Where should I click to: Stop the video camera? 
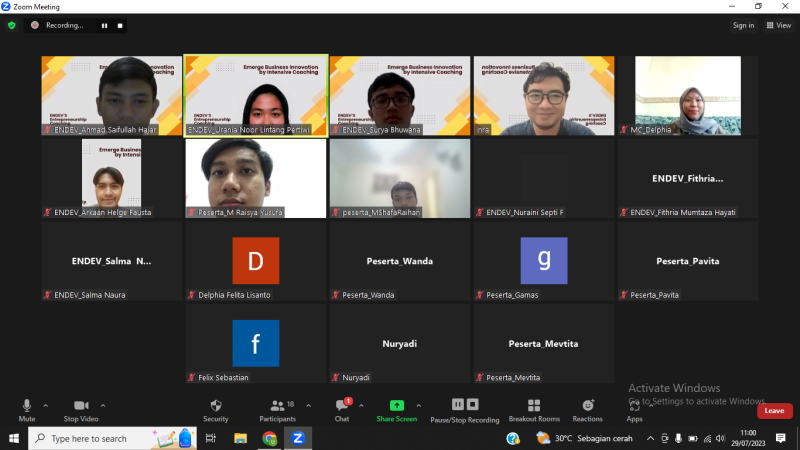point(81,410)
